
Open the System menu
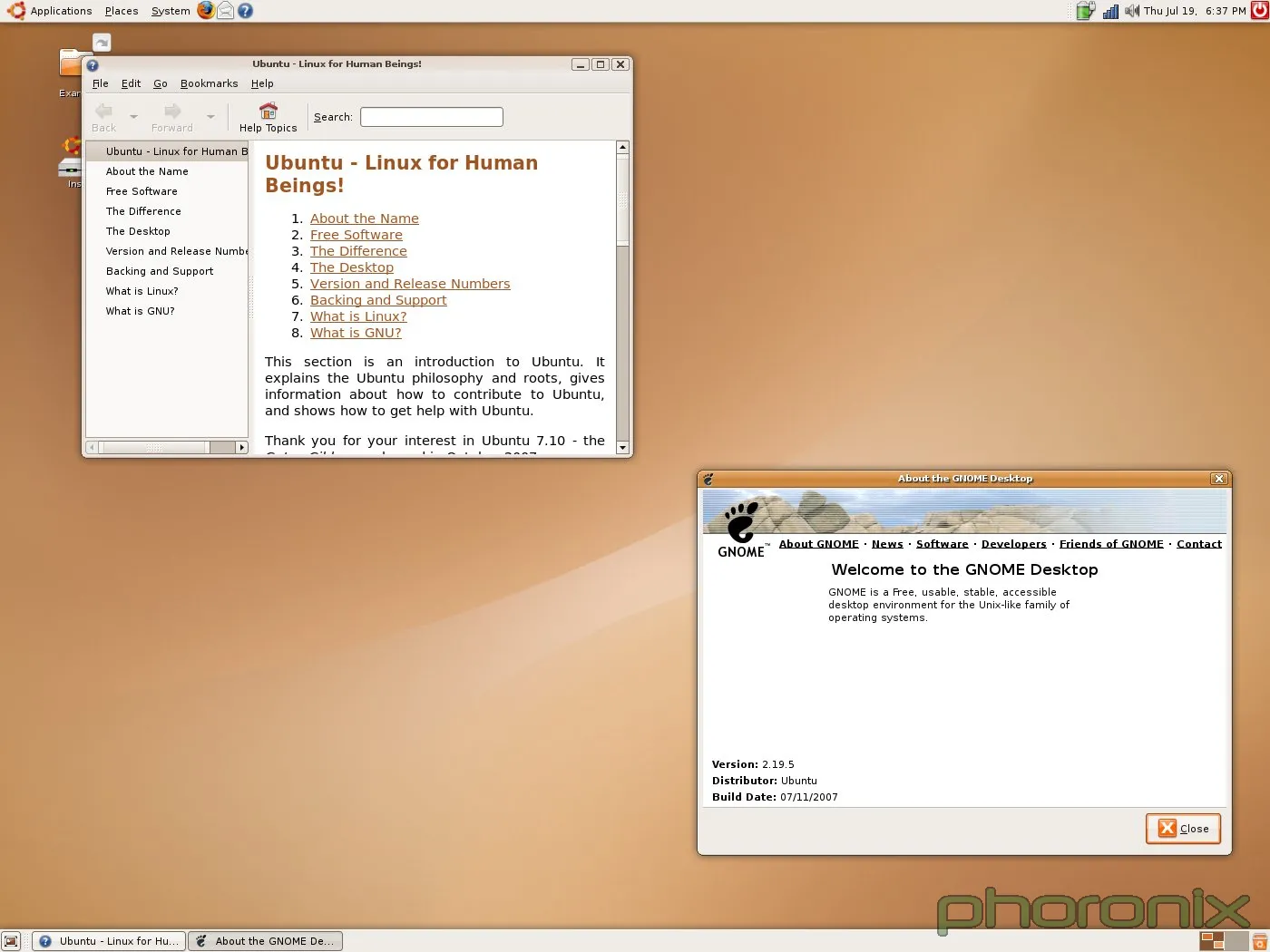pyautogui.click(x=171, y=11)
